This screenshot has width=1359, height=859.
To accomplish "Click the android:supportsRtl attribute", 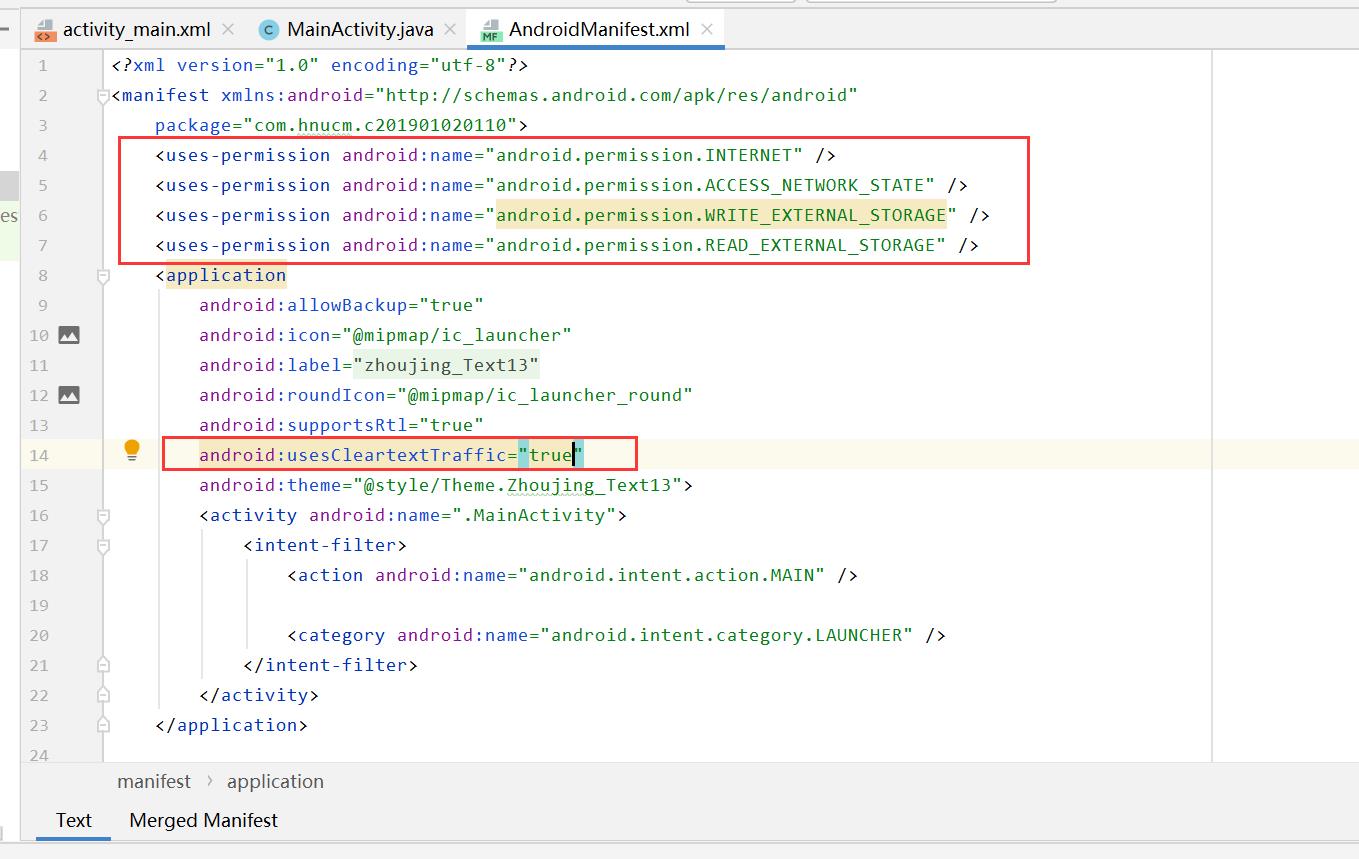I will pos(341,425).
